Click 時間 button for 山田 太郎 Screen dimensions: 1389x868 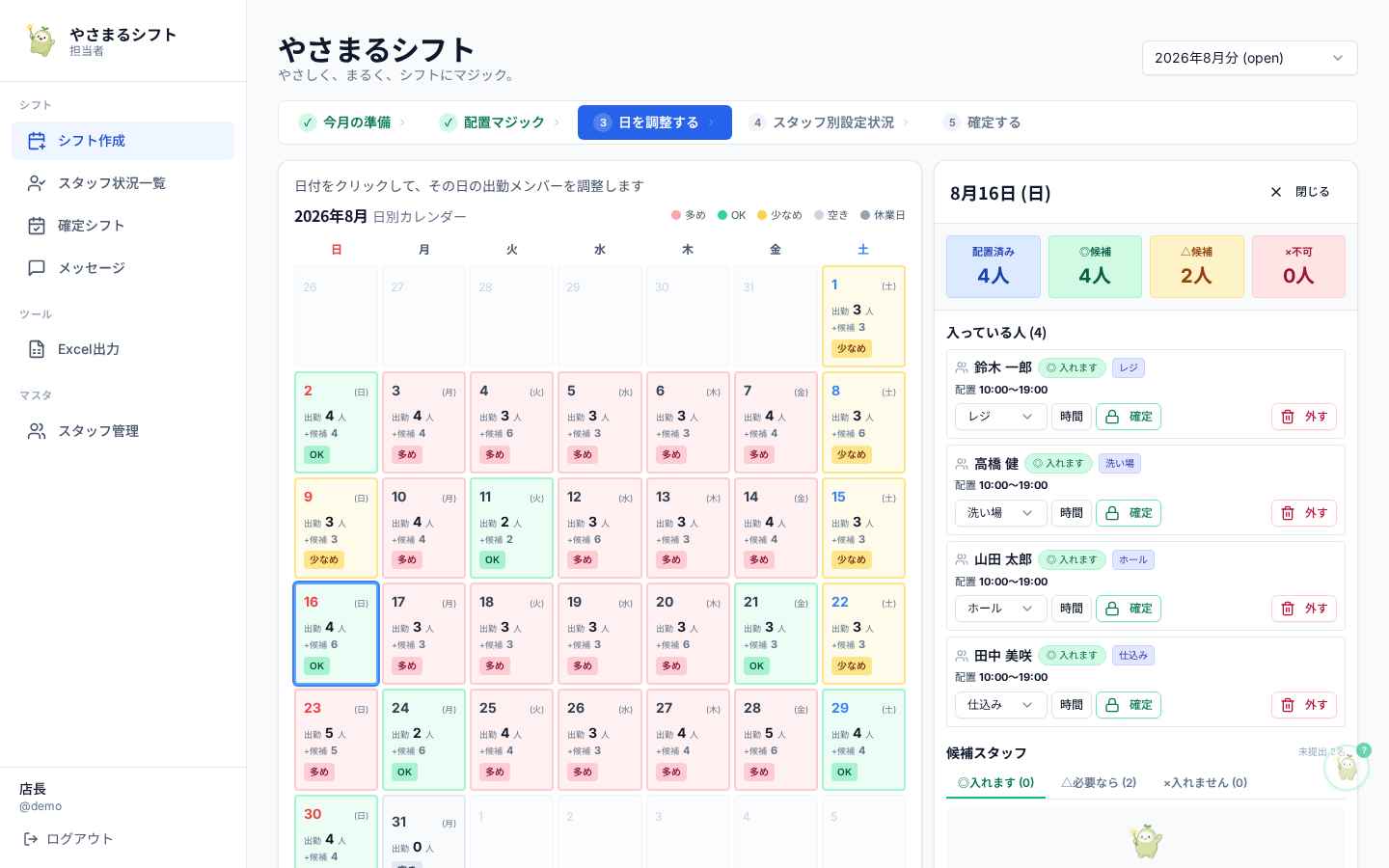pyautogui.click(x=1072, y=609)
